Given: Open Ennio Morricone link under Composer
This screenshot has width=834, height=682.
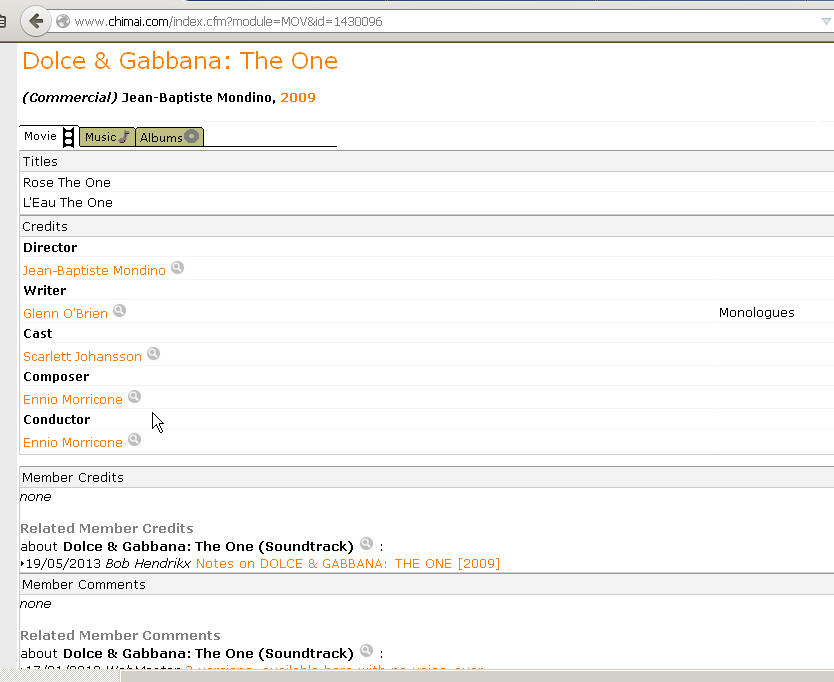Looking at the screenshot, I should pyautogui.click(x=73, y=400).
